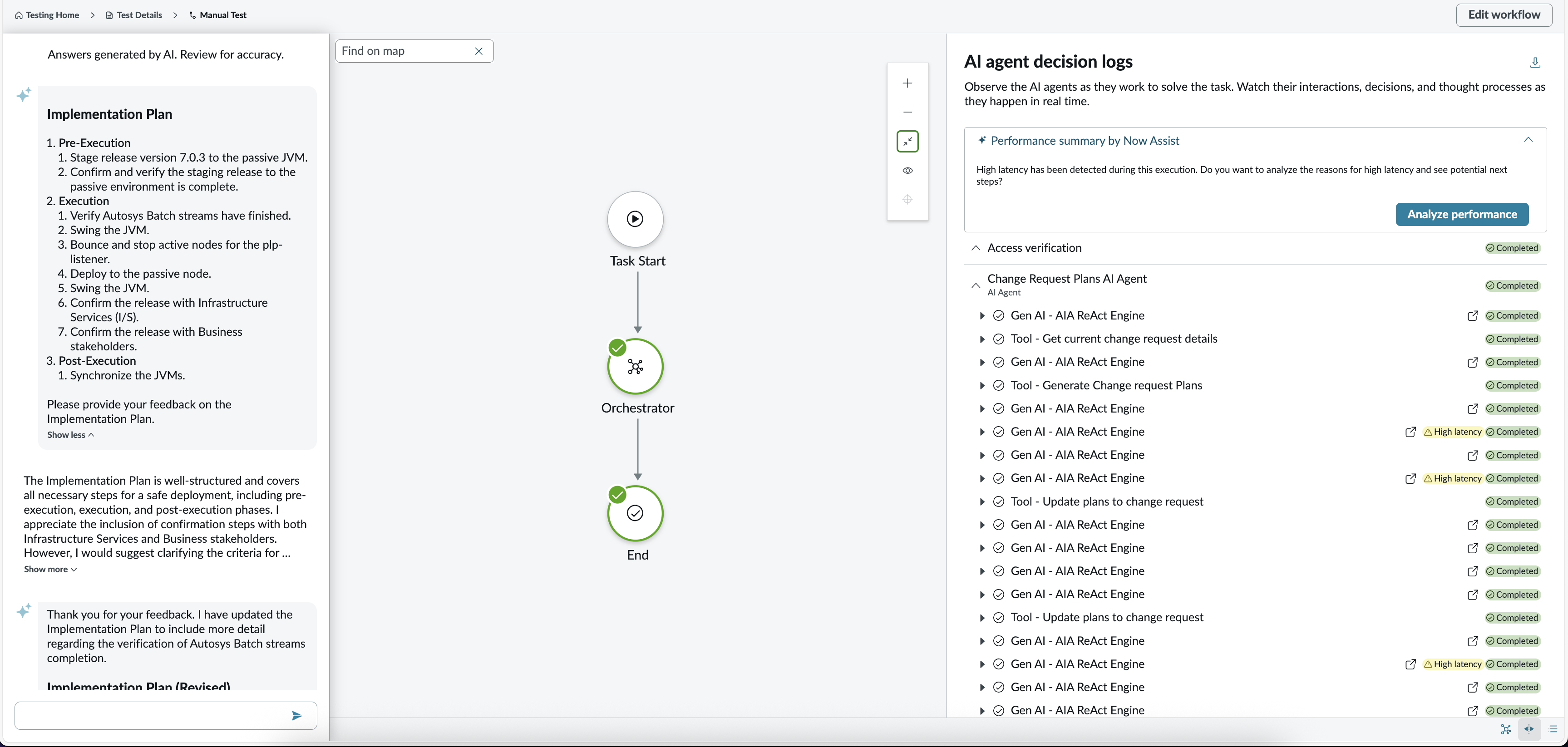
Task: Click the Testing Home breadcrumb house icon
Action: [x=19, y=15]
